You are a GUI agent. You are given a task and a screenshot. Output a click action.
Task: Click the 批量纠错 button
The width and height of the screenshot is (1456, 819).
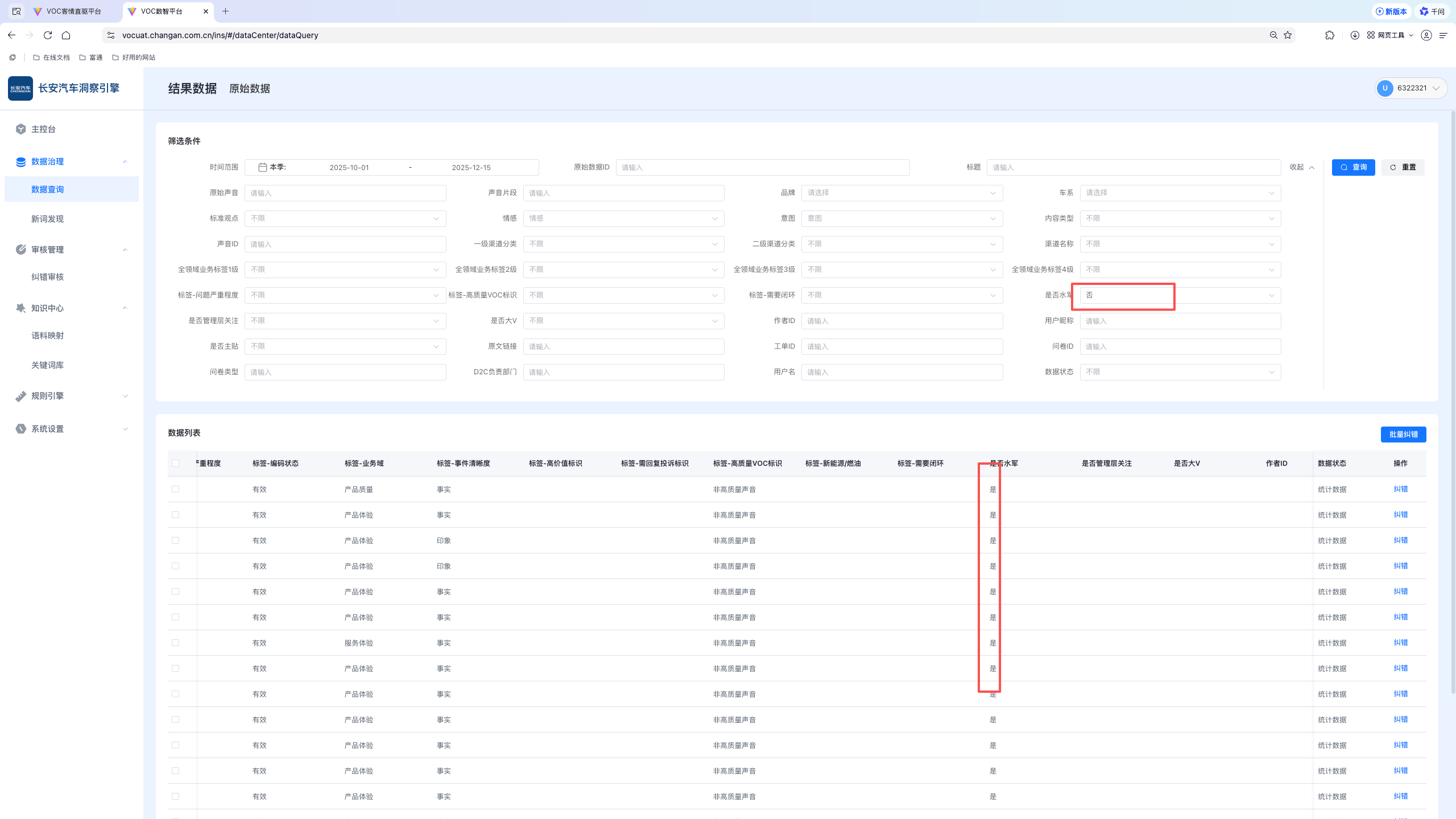pyautogui.click(x=1403, y=435)
